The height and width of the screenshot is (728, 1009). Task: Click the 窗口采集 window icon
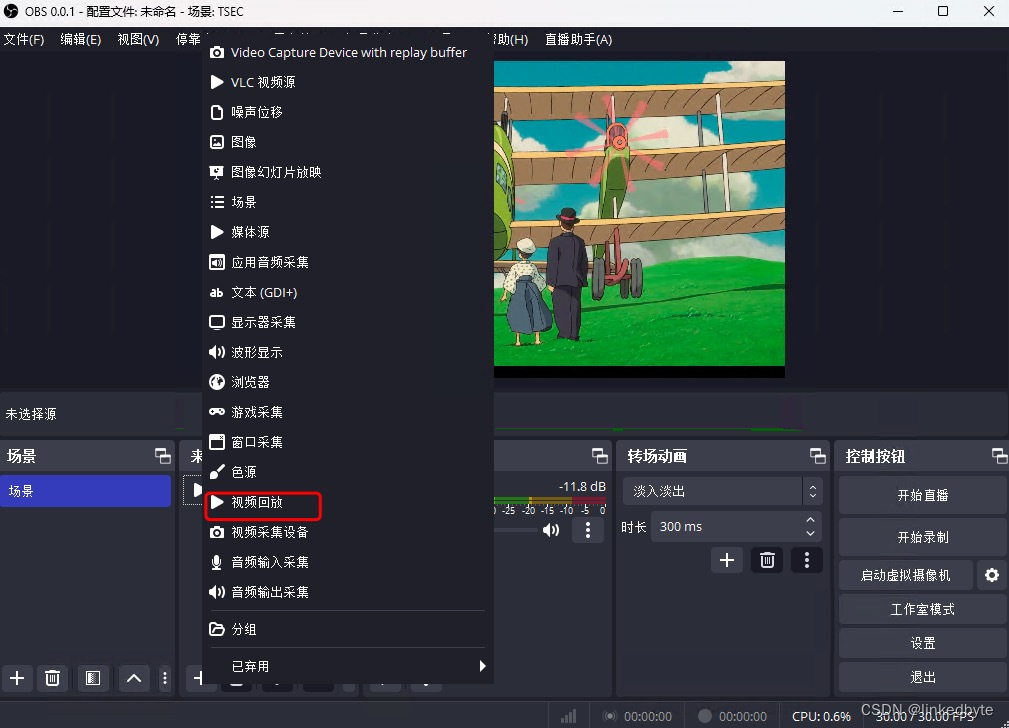click(217, 442)
